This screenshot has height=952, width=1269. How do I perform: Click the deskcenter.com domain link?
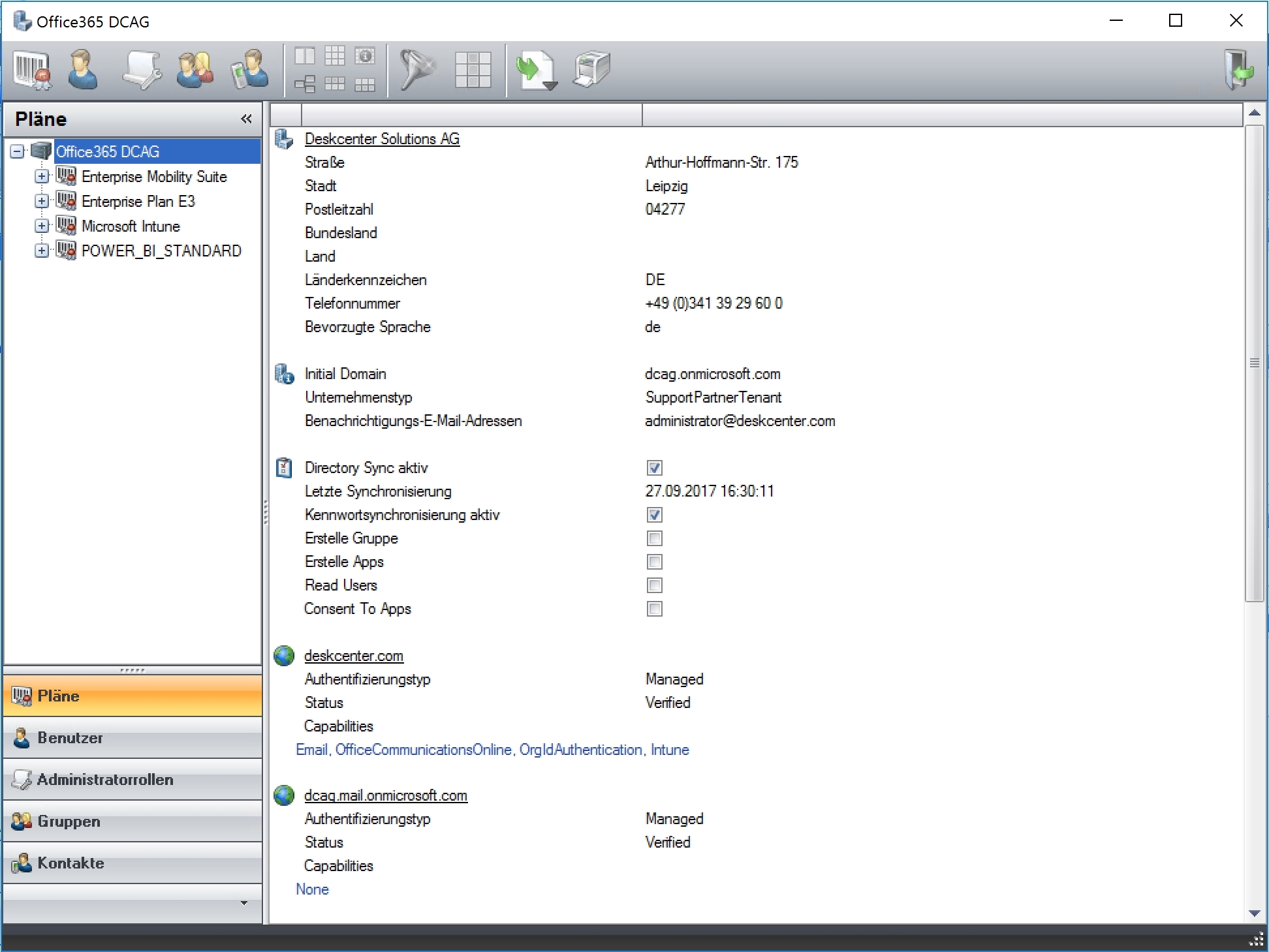pyautogui.click(x=353, y=656)
